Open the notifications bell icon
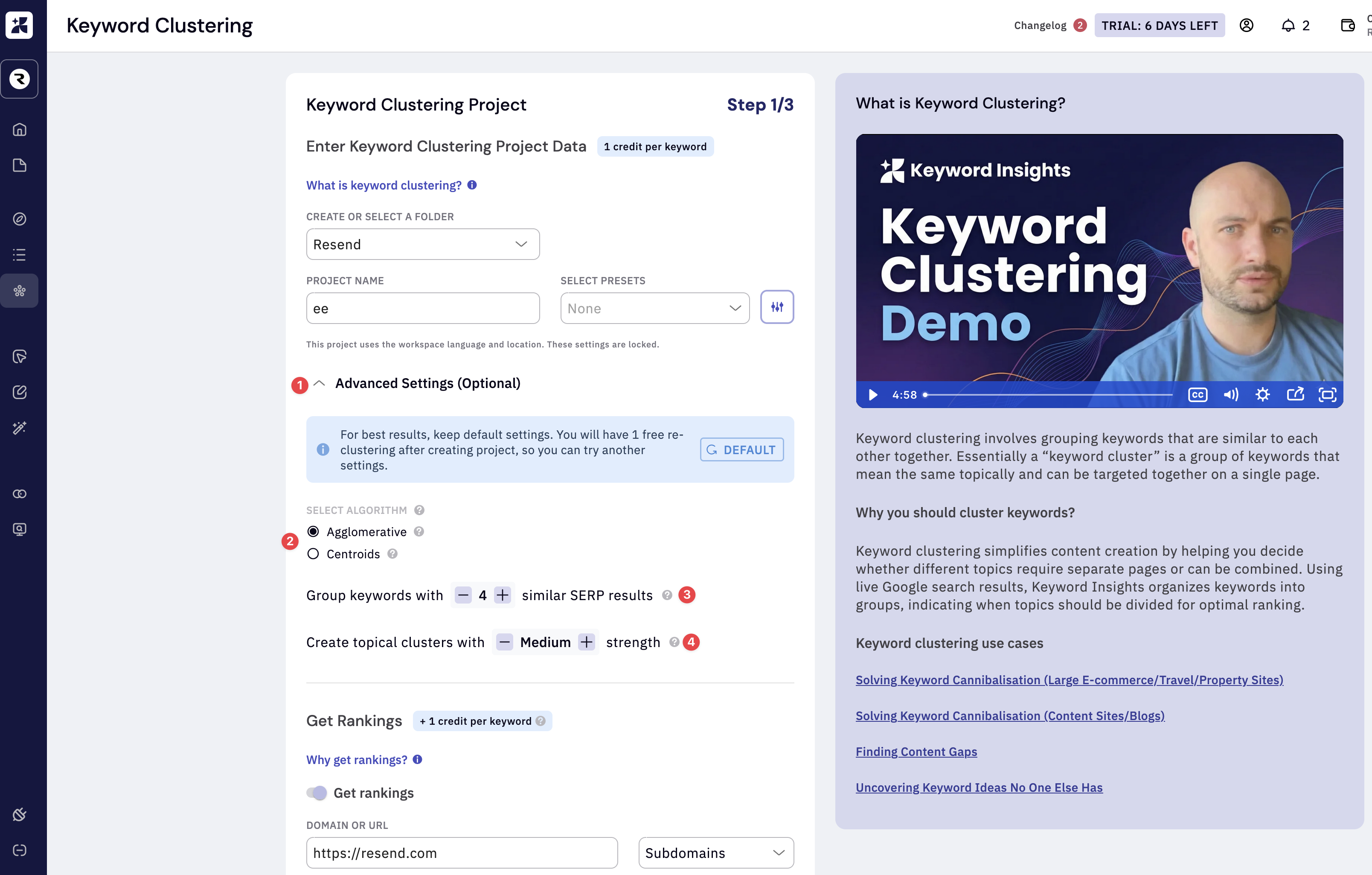The image size is (1372, 875). 1288,26
